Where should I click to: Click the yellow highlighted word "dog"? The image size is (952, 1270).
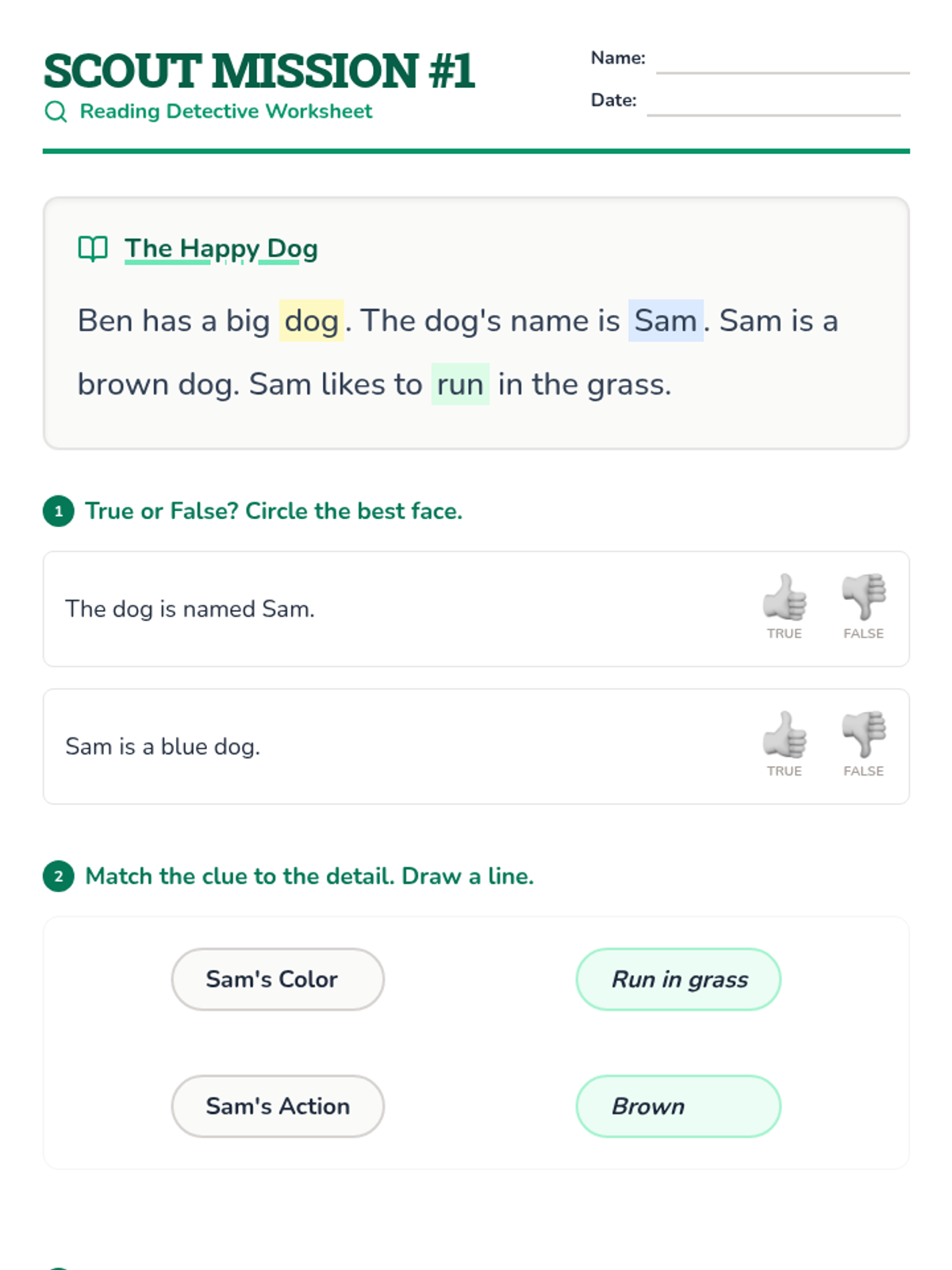[x=311, y=321]
